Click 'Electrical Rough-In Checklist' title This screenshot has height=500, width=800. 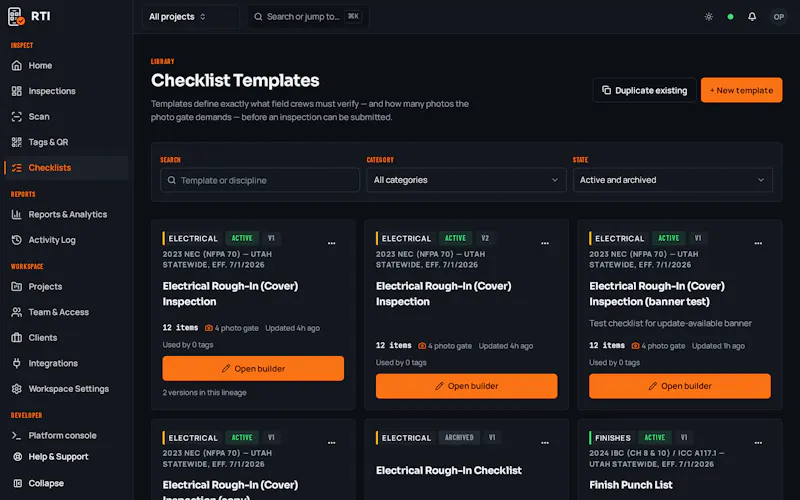coord(449,470)
